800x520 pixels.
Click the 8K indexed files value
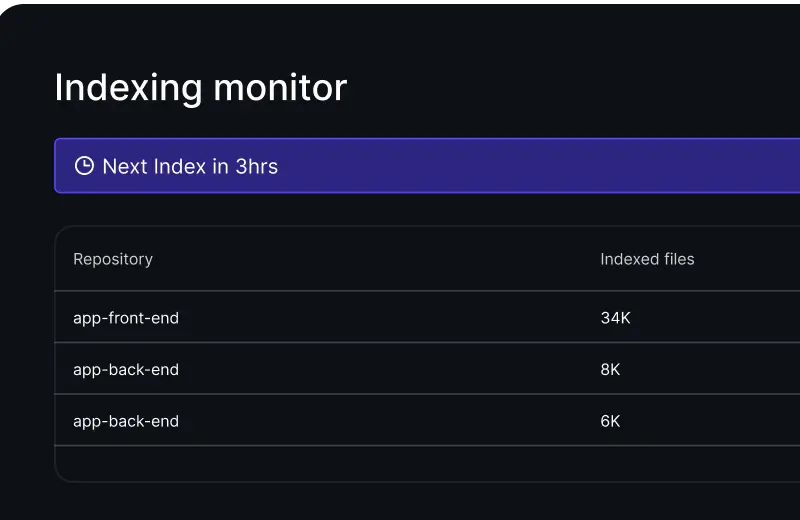[610, 370]
